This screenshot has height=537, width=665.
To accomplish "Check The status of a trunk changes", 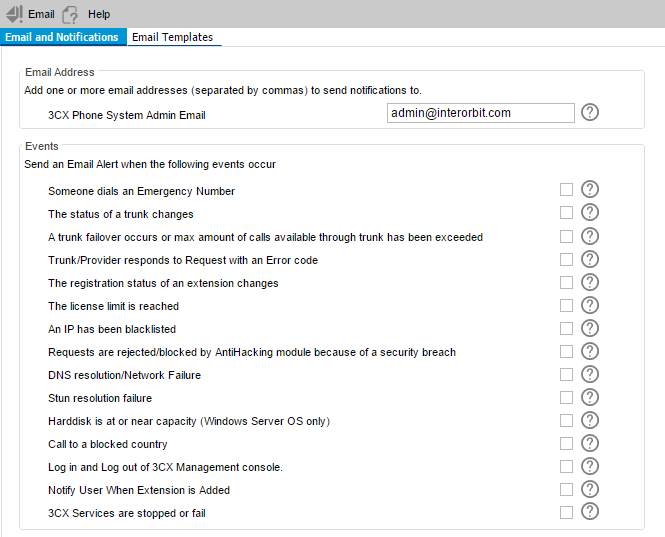I will pos(566,213).
